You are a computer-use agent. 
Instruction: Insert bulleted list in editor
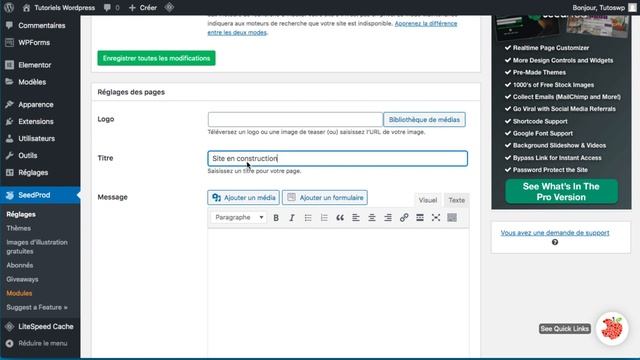coord(308,218)
